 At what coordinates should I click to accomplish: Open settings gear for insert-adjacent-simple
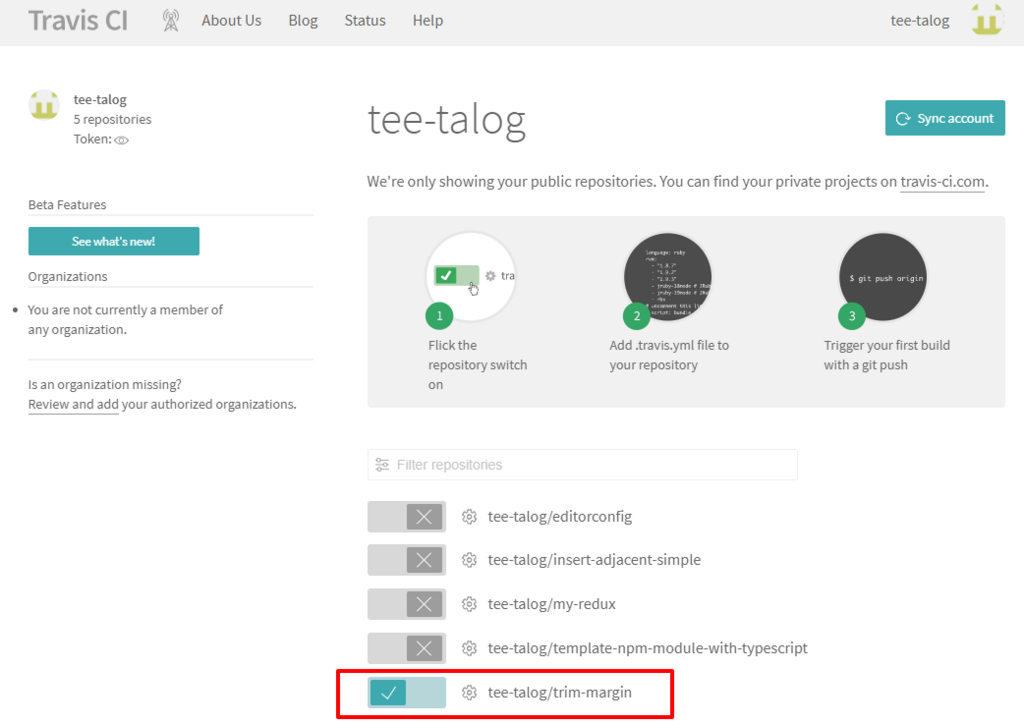469,560
